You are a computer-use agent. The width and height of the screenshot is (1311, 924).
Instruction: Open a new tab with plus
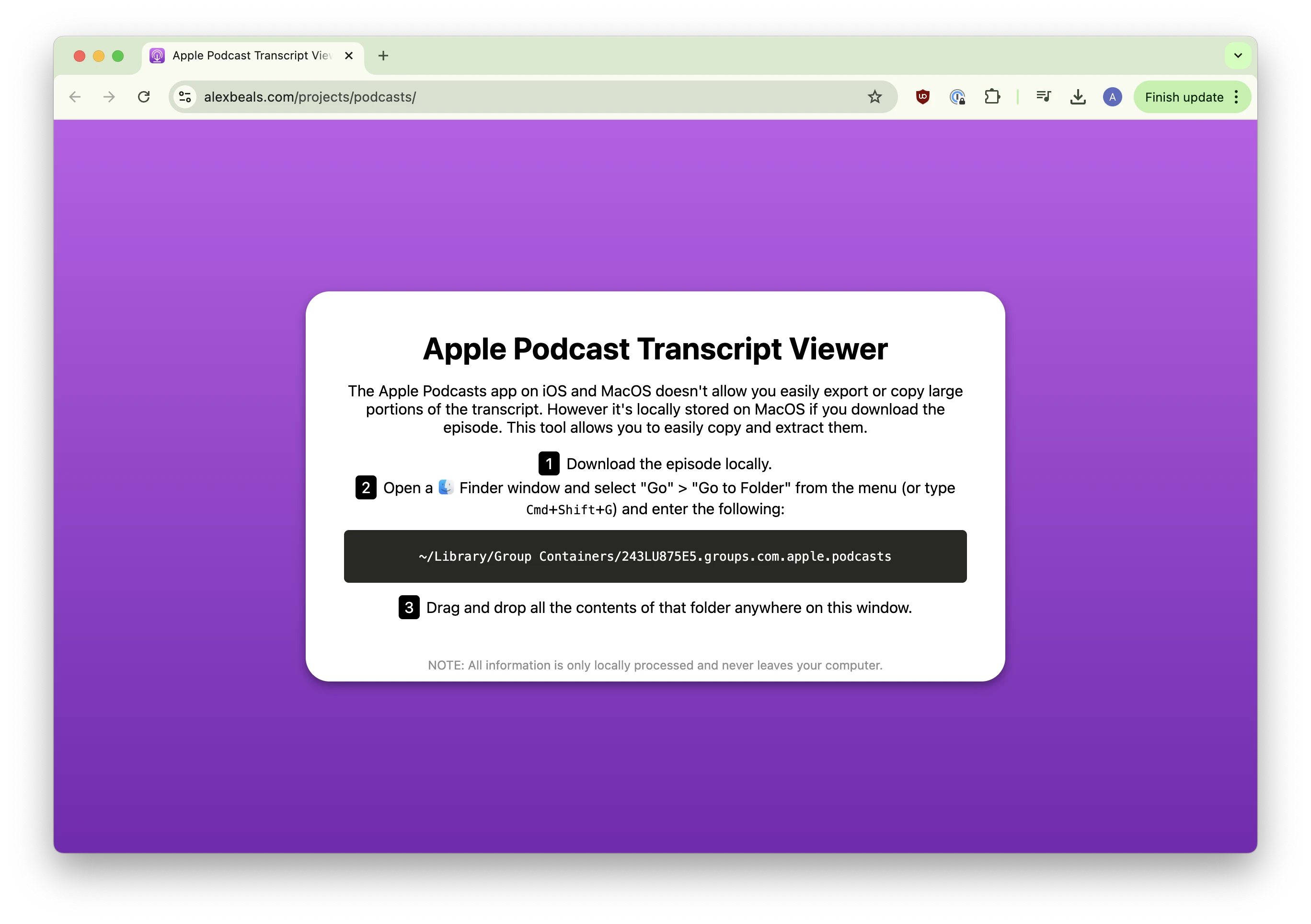(x=383, y=56)
